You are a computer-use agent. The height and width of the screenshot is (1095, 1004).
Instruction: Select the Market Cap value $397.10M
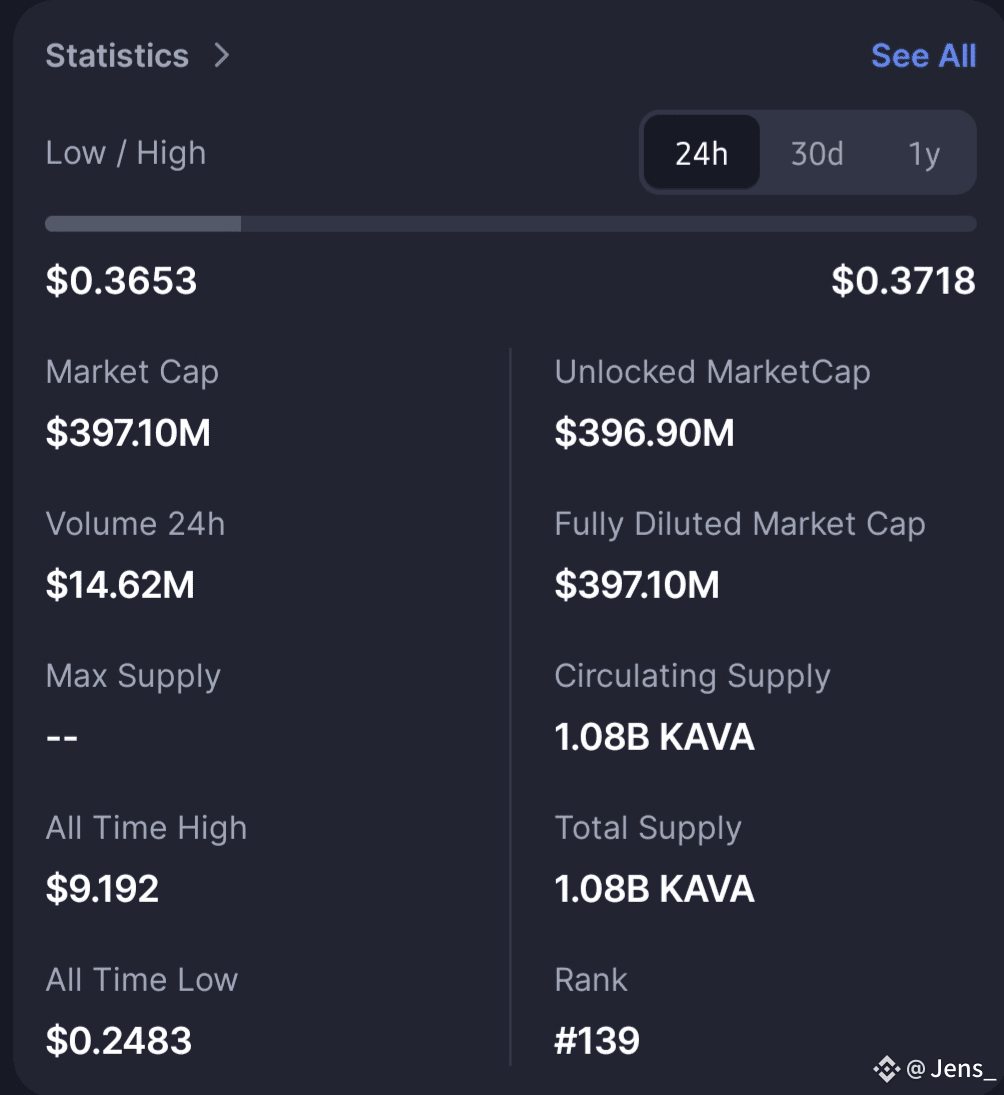point(128,432)
